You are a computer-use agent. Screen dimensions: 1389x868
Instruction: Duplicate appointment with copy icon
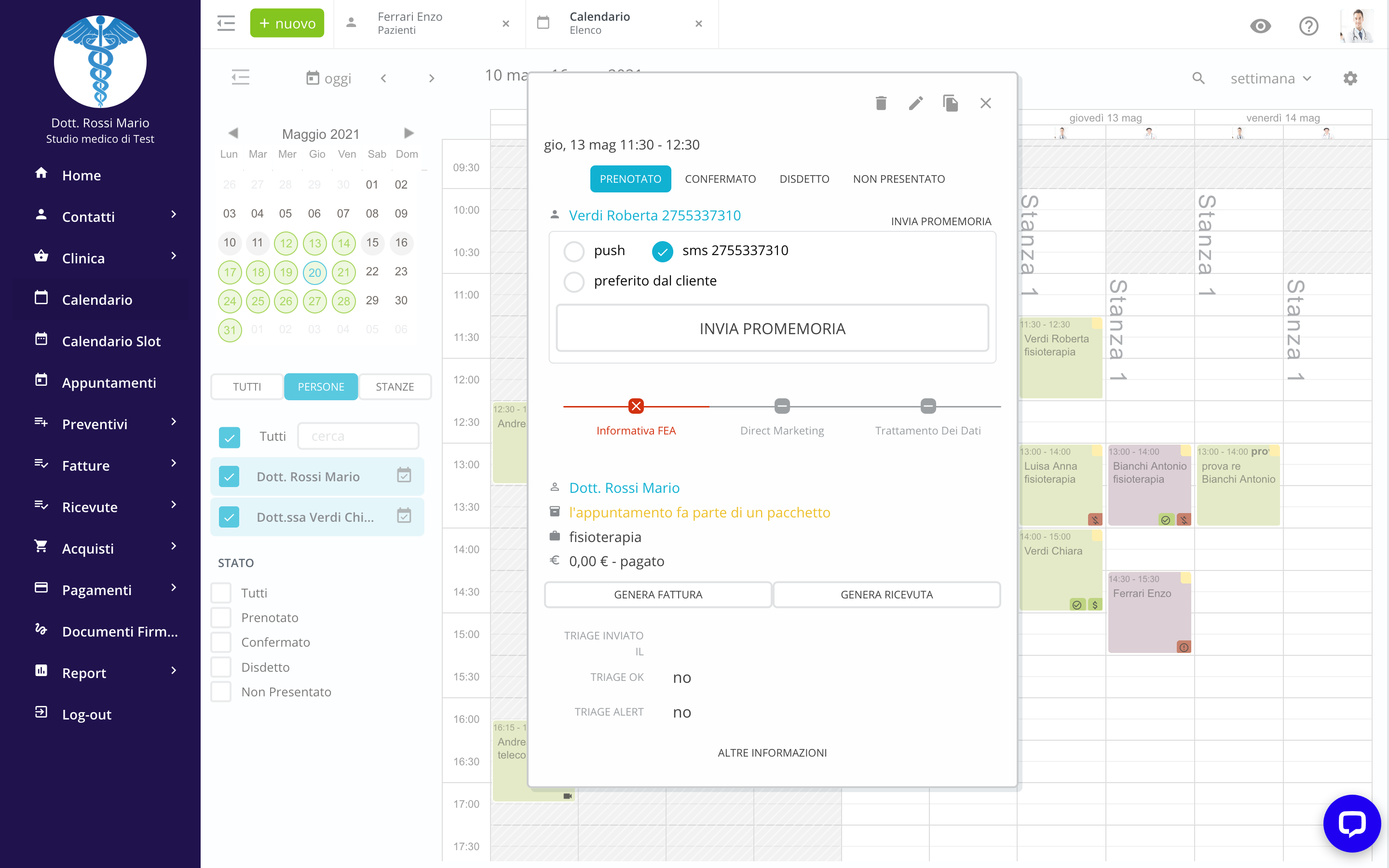951,103
